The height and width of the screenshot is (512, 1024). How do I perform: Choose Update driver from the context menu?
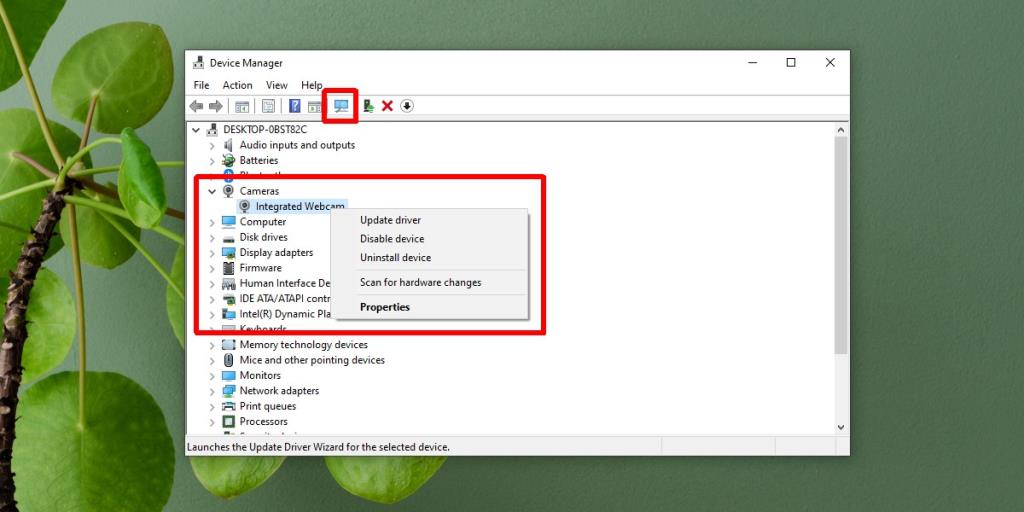point(430,220)
